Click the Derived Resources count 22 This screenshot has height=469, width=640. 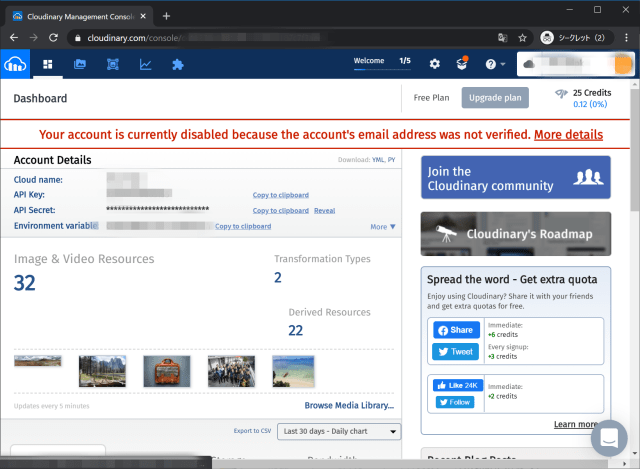tap(296, 330)
